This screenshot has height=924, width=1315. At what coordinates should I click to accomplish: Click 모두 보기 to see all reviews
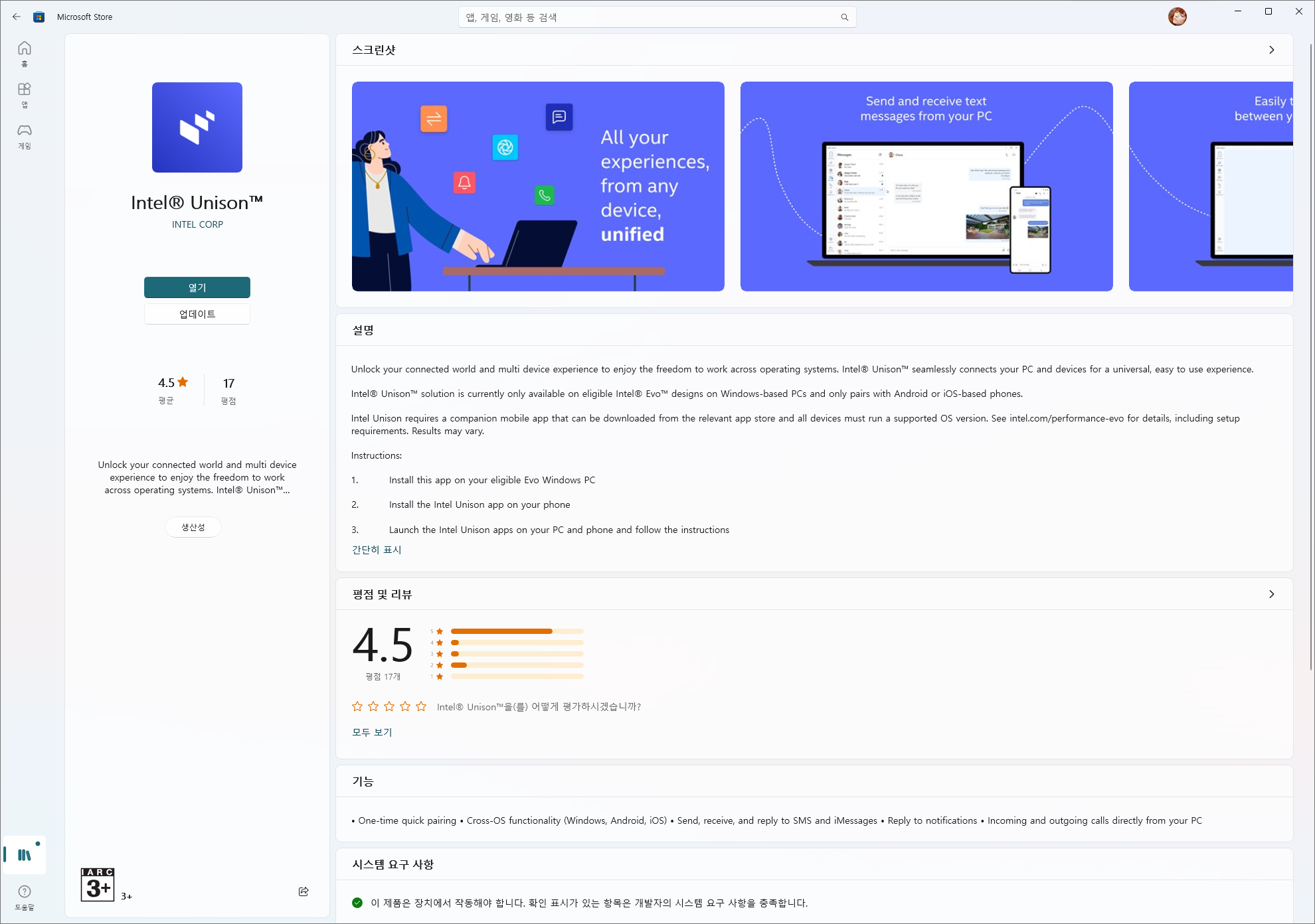(x=372, y=732)
